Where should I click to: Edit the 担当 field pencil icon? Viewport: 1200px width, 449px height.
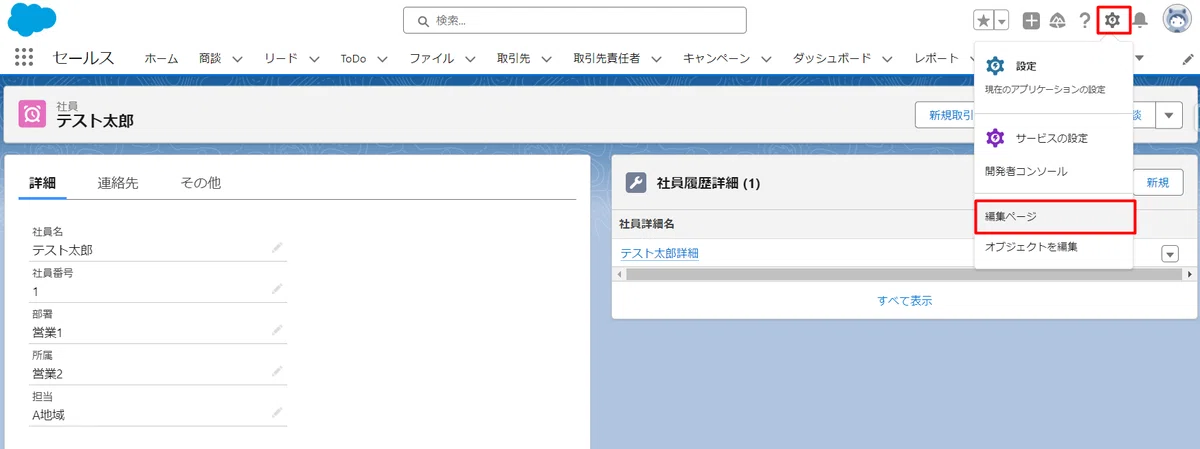277,412
